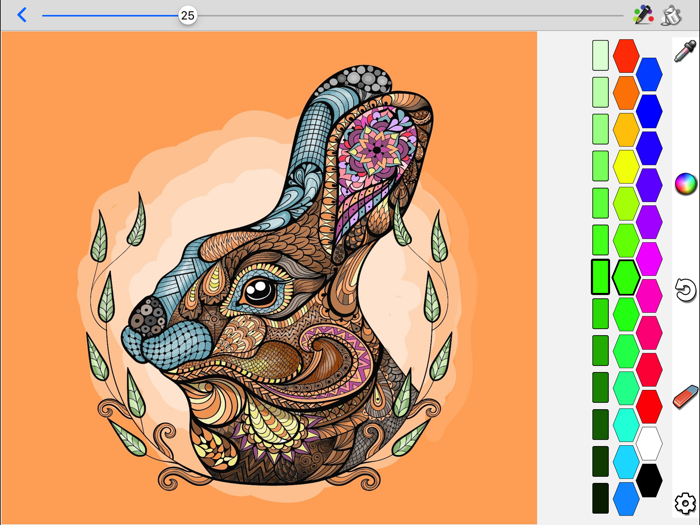Pick the selected outlined green hexagon
Viewport: 700px width, 525px height.
click(626, 278)
